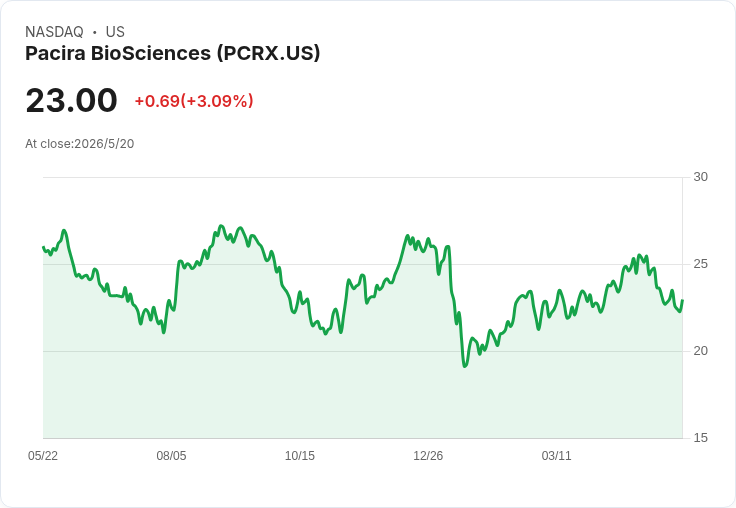Select the 12/26 date axis label
736x508 pixels.
click(428, 455)
